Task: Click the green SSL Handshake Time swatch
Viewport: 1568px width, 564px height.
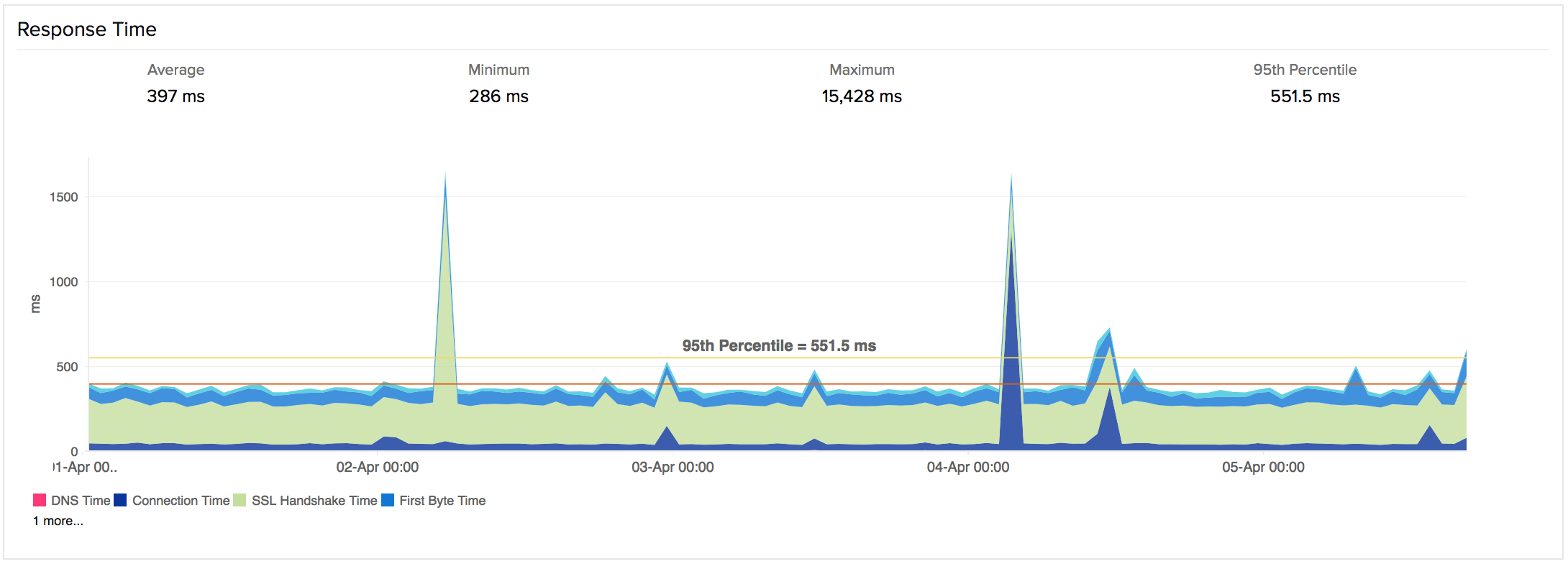Action: click(x=240, y=500)
